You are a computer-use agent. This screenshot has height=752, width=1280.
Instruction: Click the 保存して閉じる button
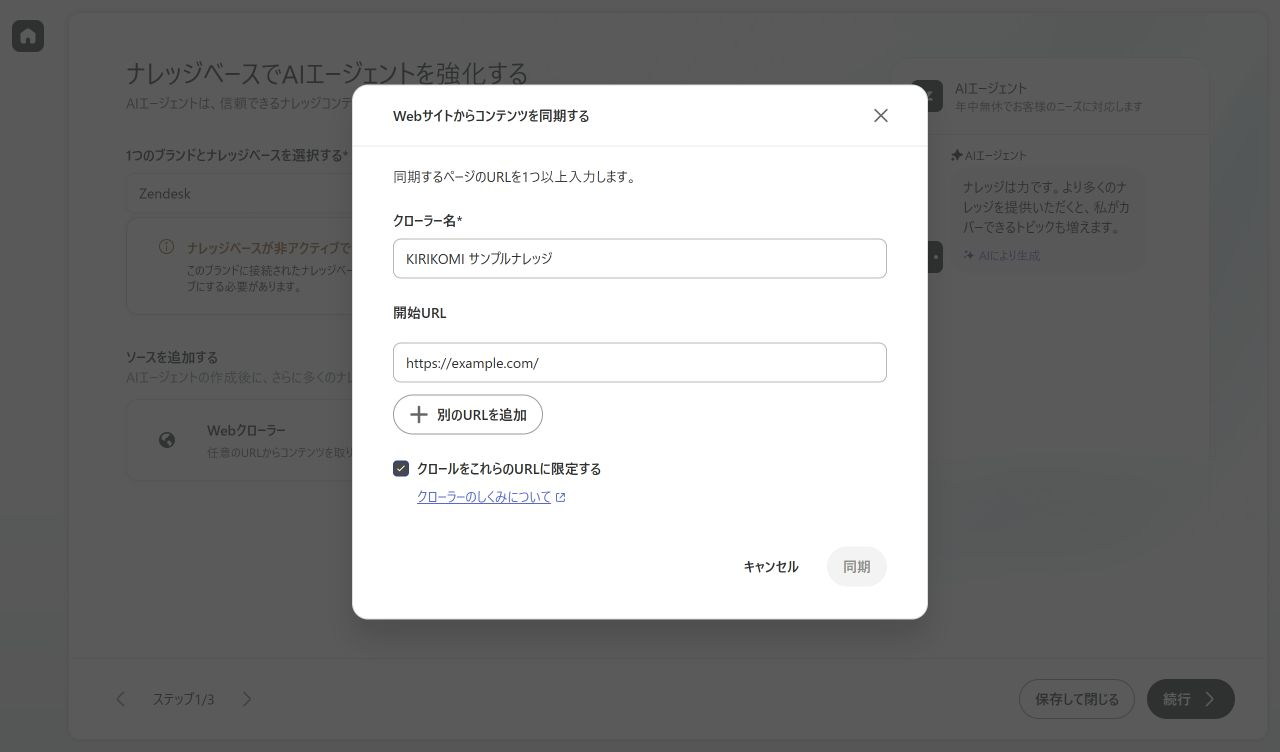[1077, 699]
